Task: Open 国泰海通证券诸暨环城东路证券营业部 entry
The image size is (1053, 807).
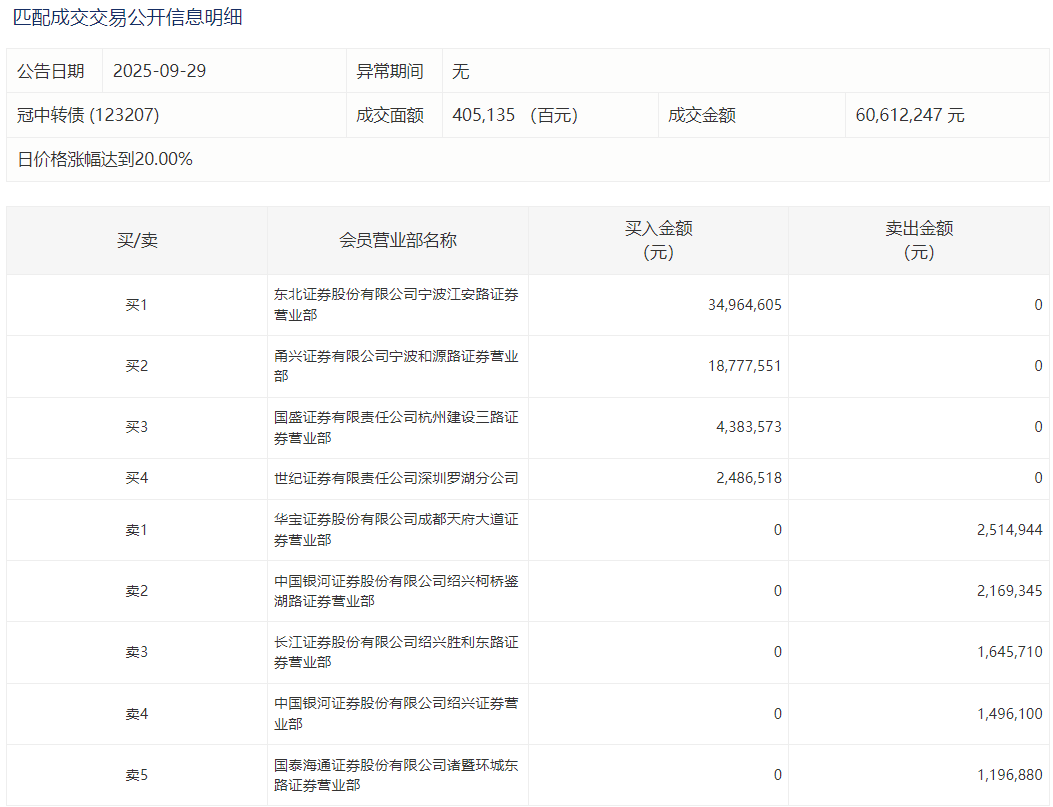Action: pyautogui.click(x=396, y=775)
